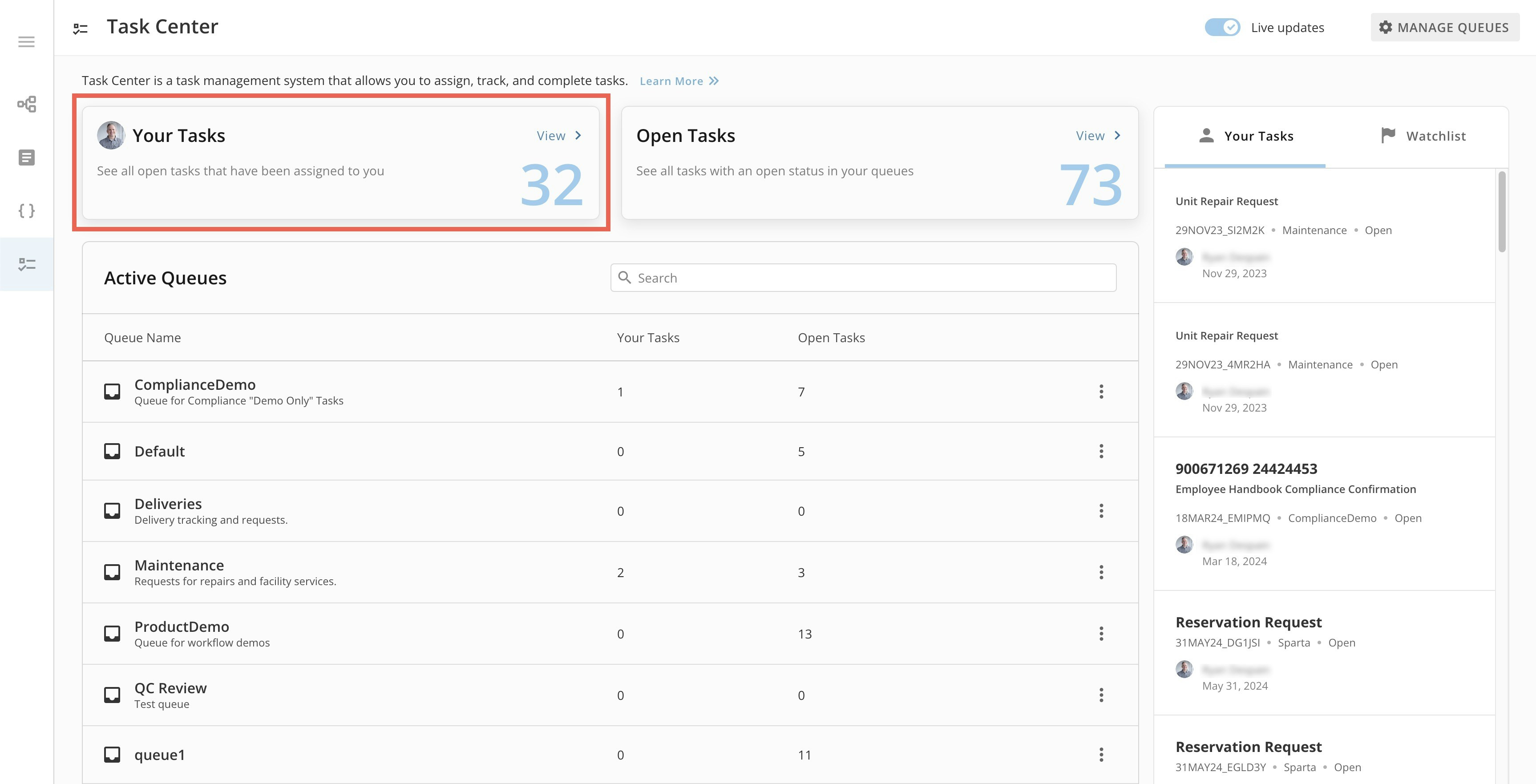Screen dimensions: 1536x784
Task: Open ComplianceDemo queue options menu
Action: 1101,392
